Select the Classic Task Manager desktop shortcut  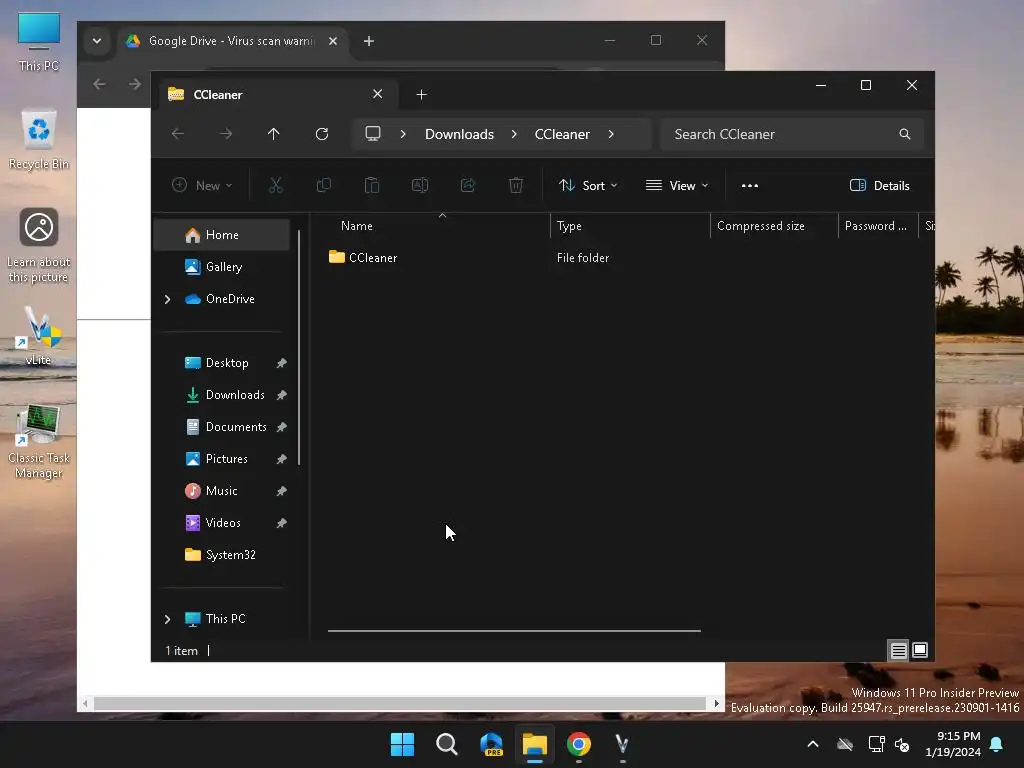pyautogui.click(x=39, y=441)
